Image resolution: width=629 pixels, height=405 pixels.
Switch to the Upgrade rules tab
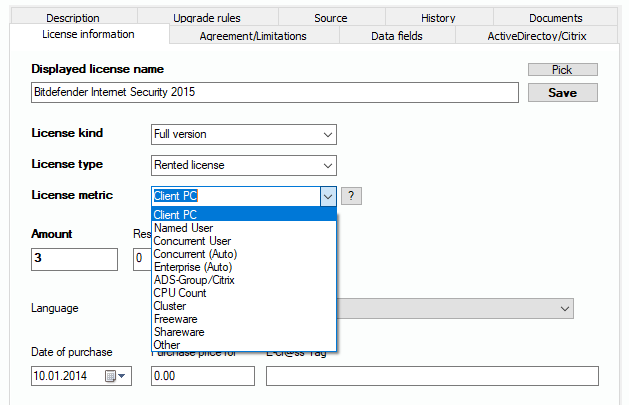tap(206, 18)
